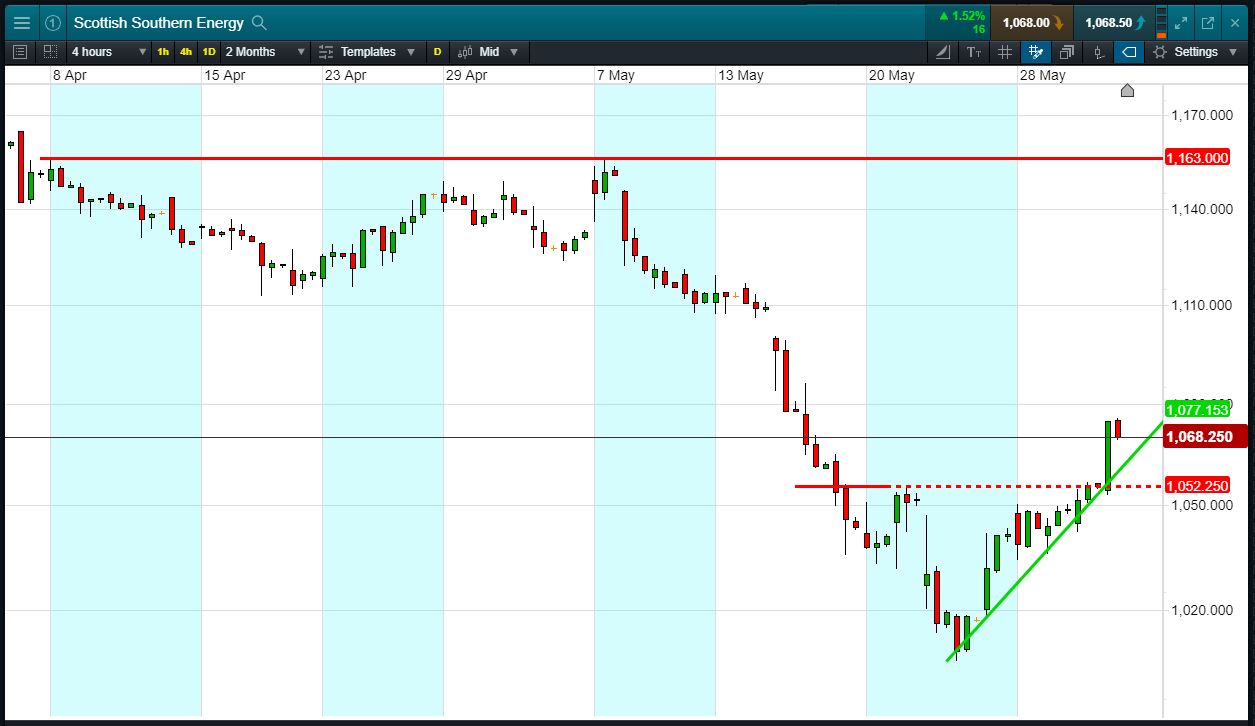Screen dimensions: 1255x726
Task: Select the green 1,077.153 trendline label
Action: [1198, 409]
